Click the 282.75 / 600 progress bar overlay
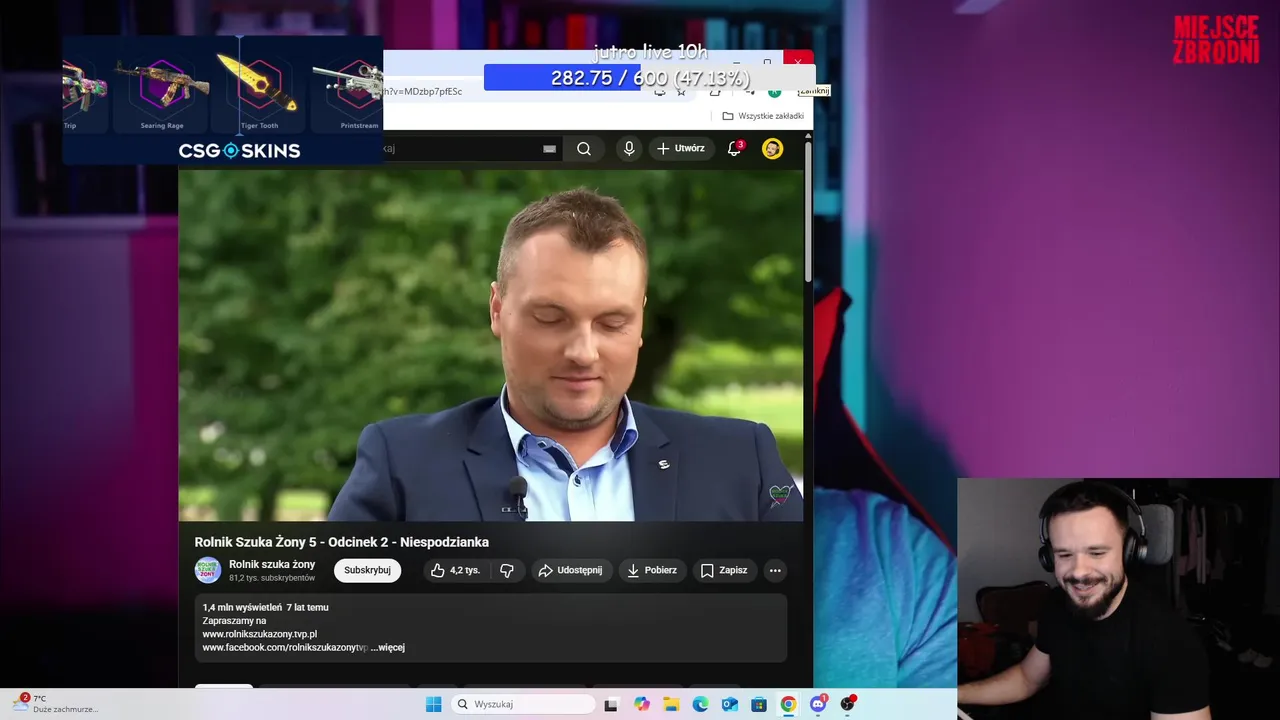 click(650, 78)
